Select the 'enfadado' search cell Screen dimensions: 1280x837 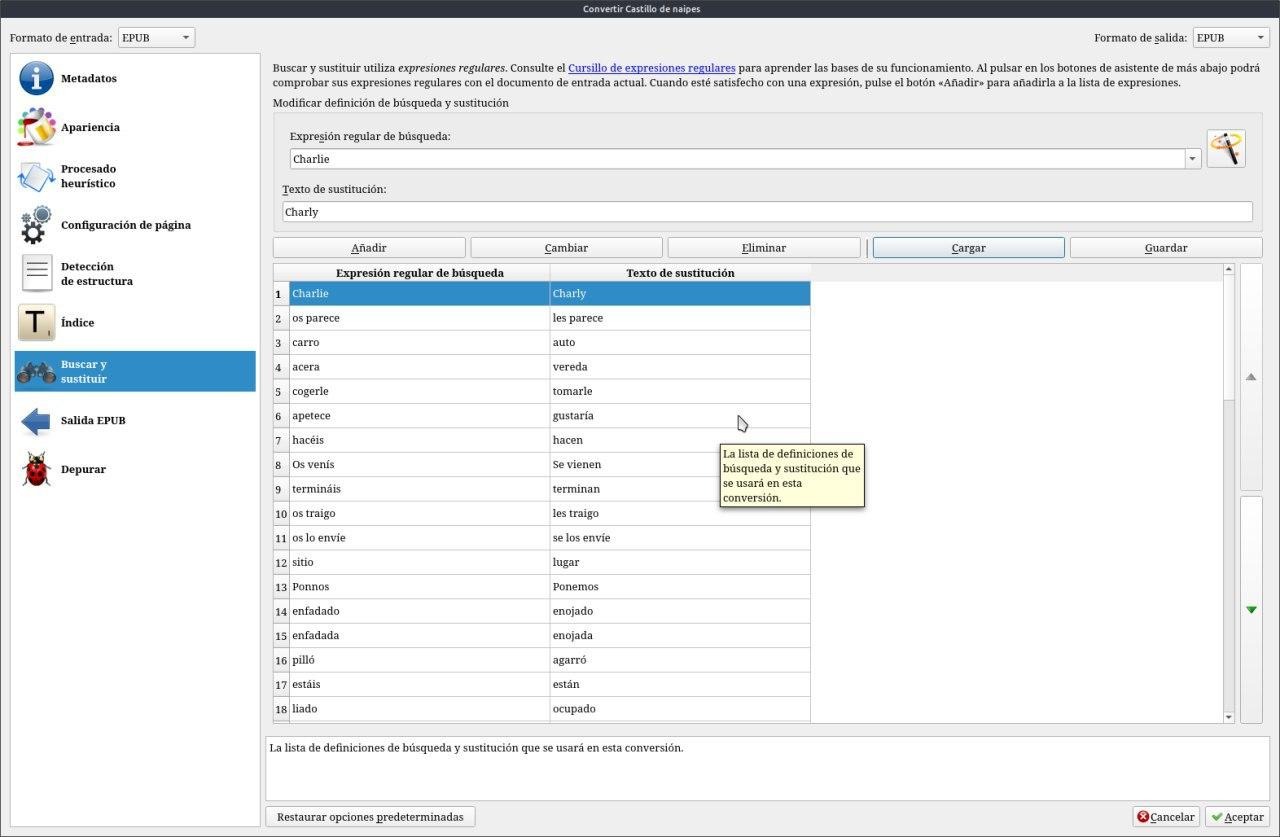tap(419, 612)
